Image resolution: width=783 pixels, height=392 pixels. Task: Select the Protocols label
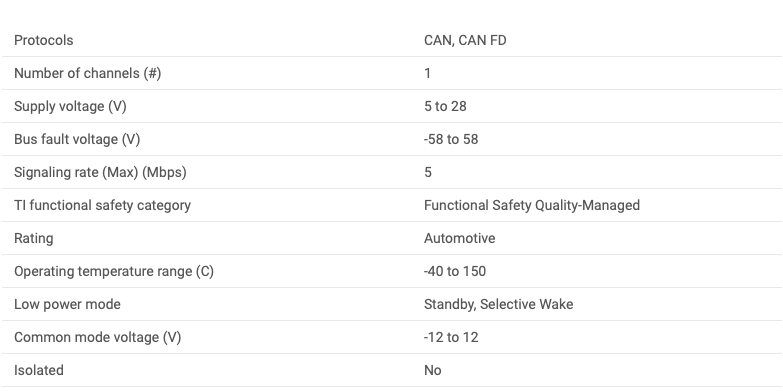[x=43, y=40]
